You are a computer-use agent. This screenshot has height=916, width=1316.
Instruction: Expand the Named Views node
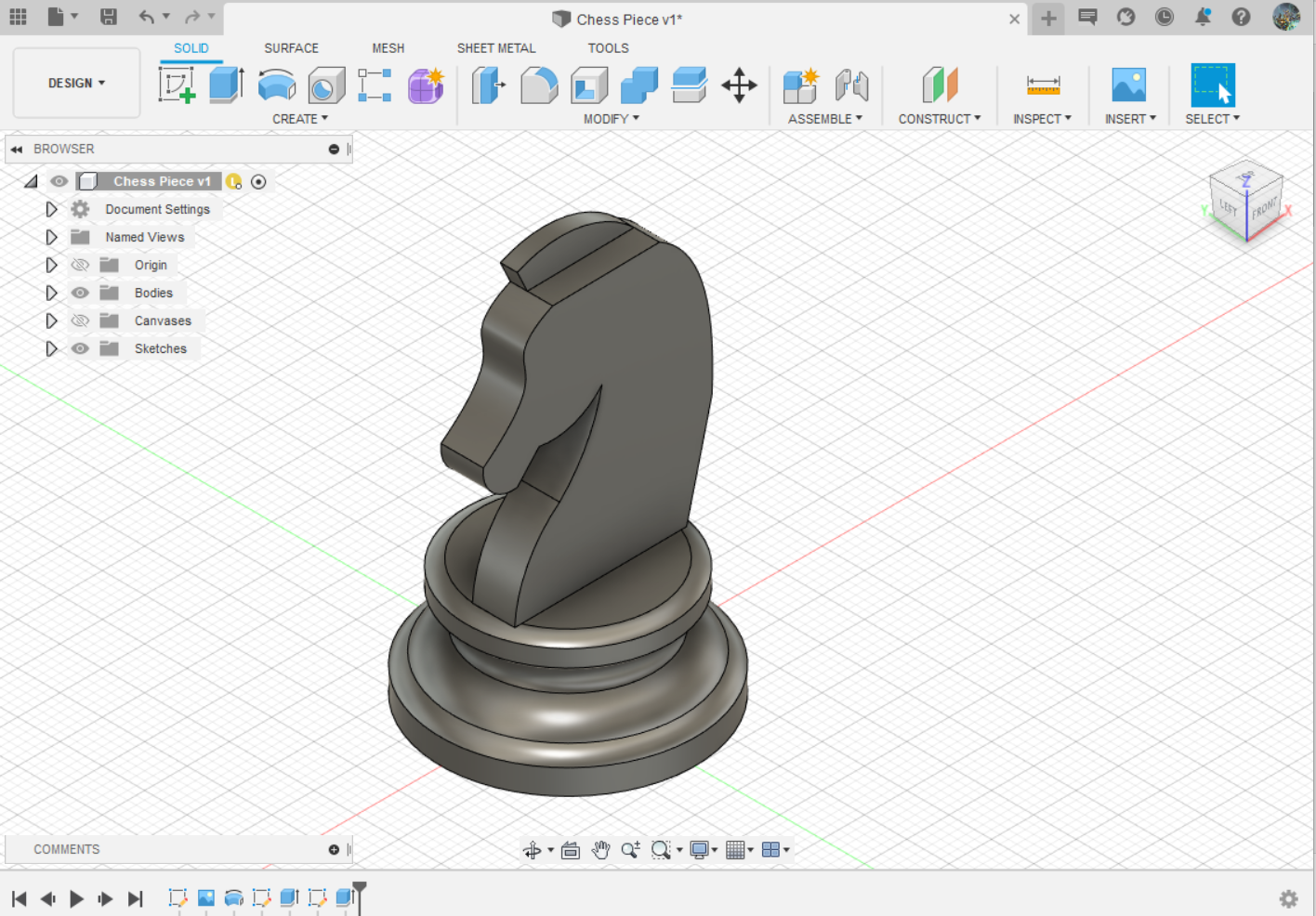coord(51,237)
